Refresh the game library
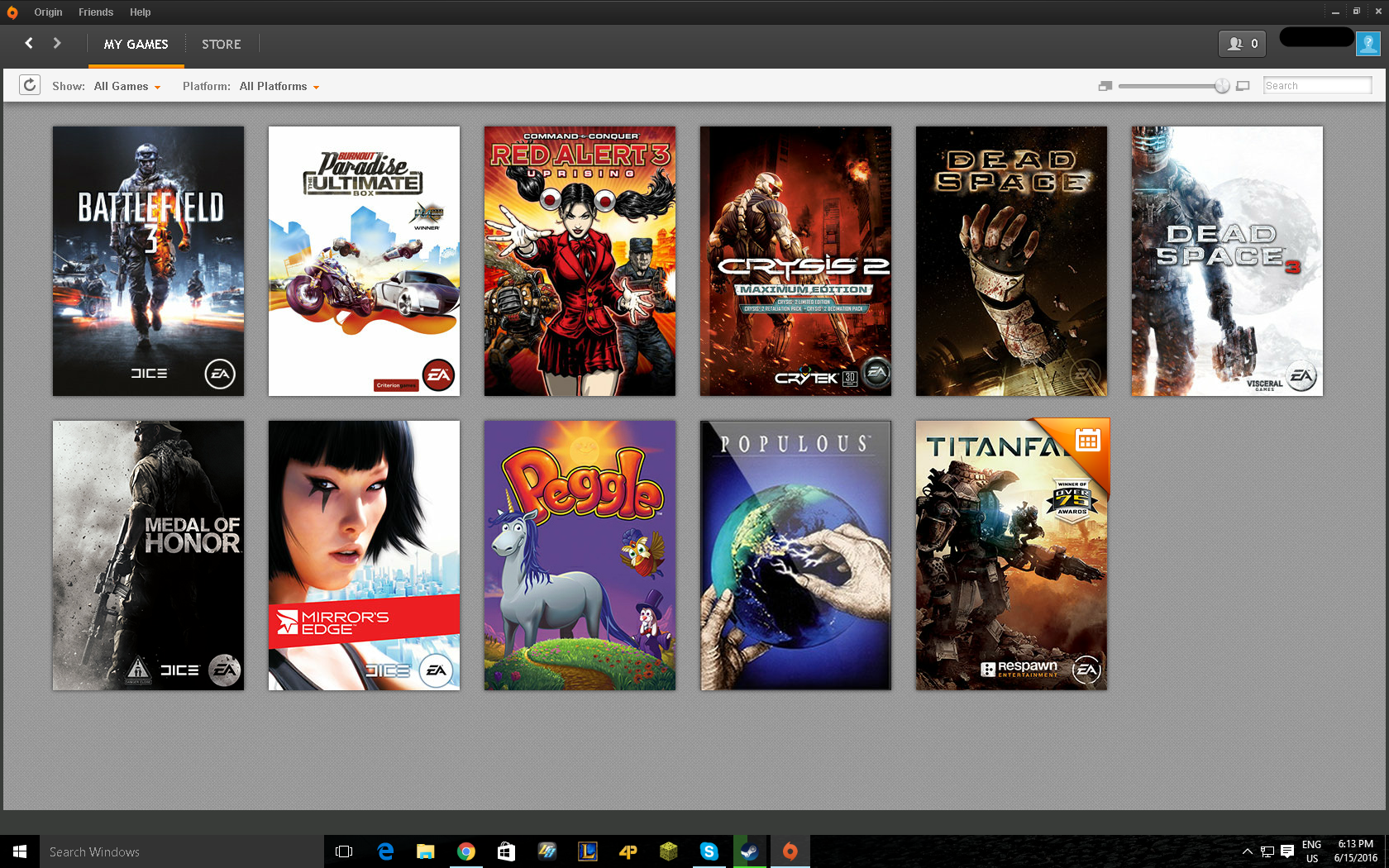This screenshot has width=1389, height=868. (30, 85)
